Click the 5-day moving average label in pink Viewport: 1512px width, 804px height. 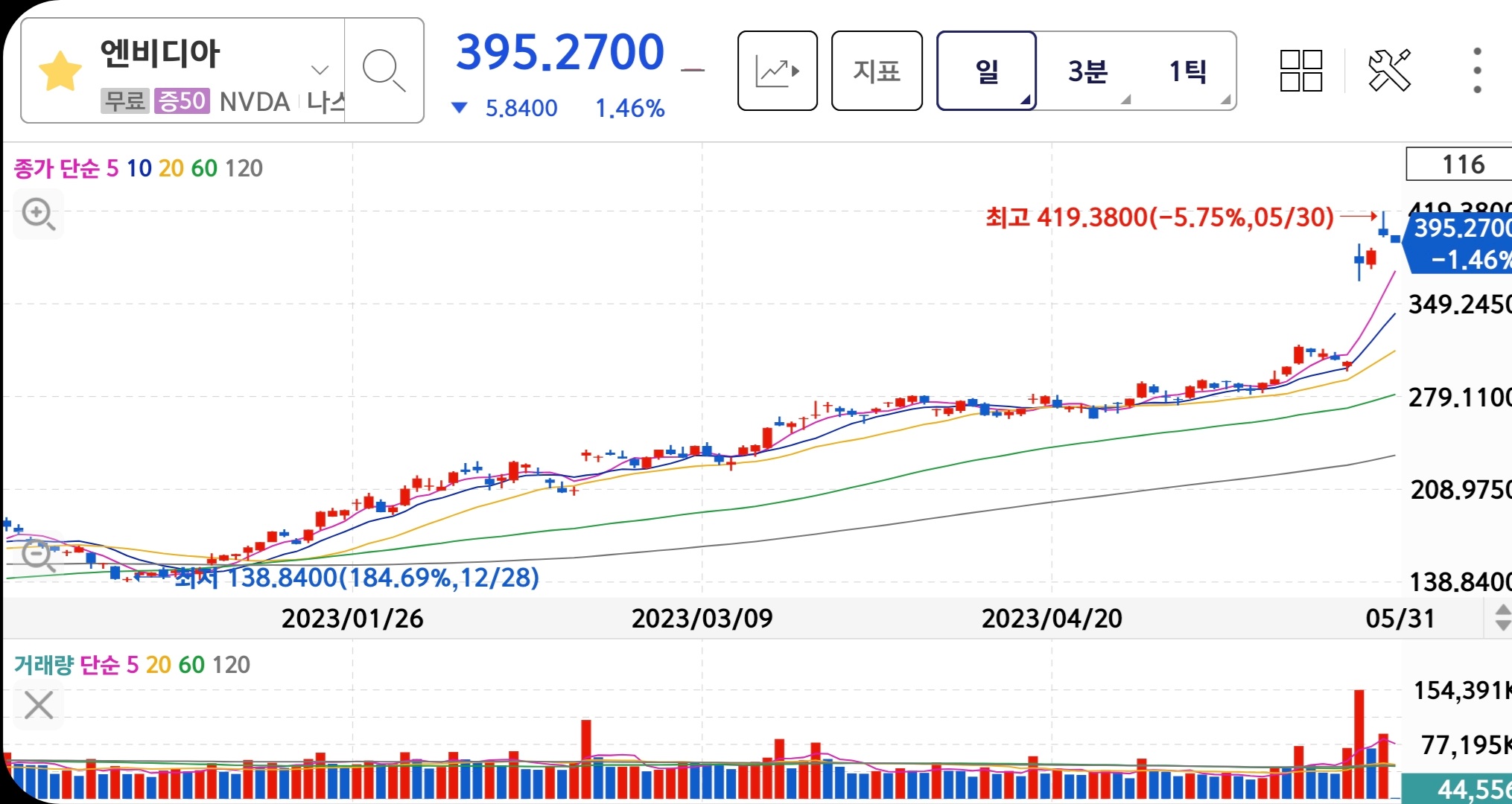[x=112, y=168]
